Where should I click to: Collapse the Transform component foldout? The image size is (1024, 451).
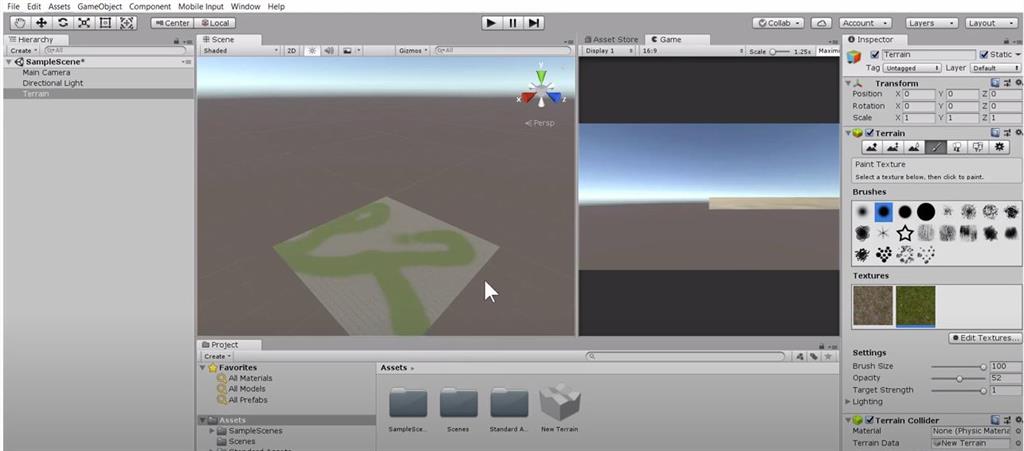point(848,84)
